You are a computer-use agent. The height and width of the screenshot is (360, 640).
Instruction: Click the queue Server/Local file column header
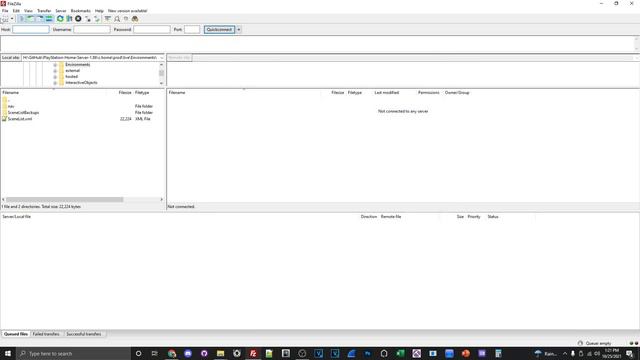pyautogui.click(x=16, y=217)
